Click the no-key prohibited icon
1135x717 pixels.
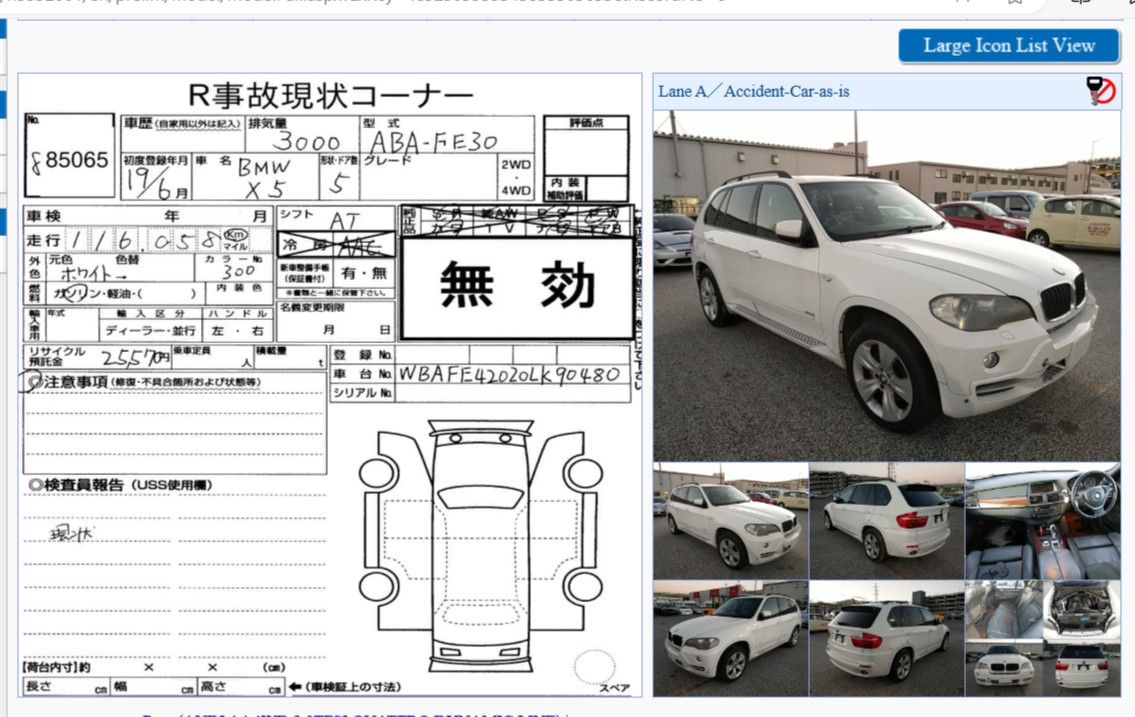click(x=1100, y=91)
